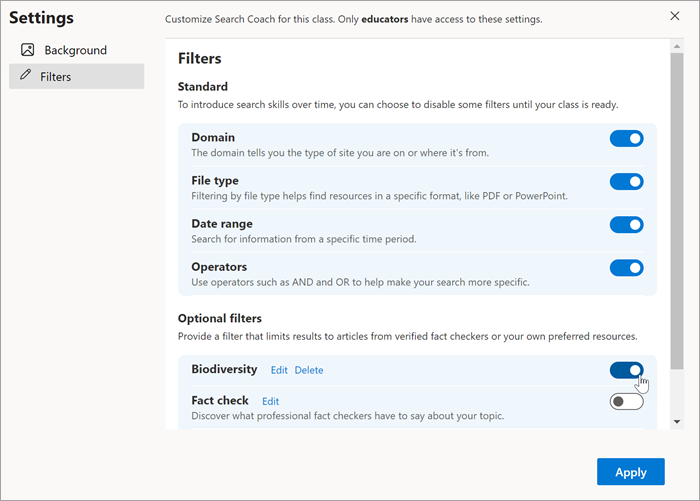Select the Filters settings section

pos(76,76)
